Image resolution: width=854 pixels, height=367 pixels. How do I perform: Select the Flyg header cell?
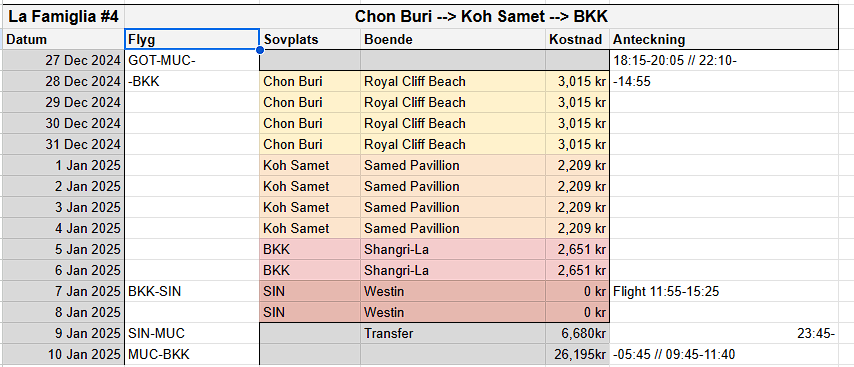(x=192, y=39)
